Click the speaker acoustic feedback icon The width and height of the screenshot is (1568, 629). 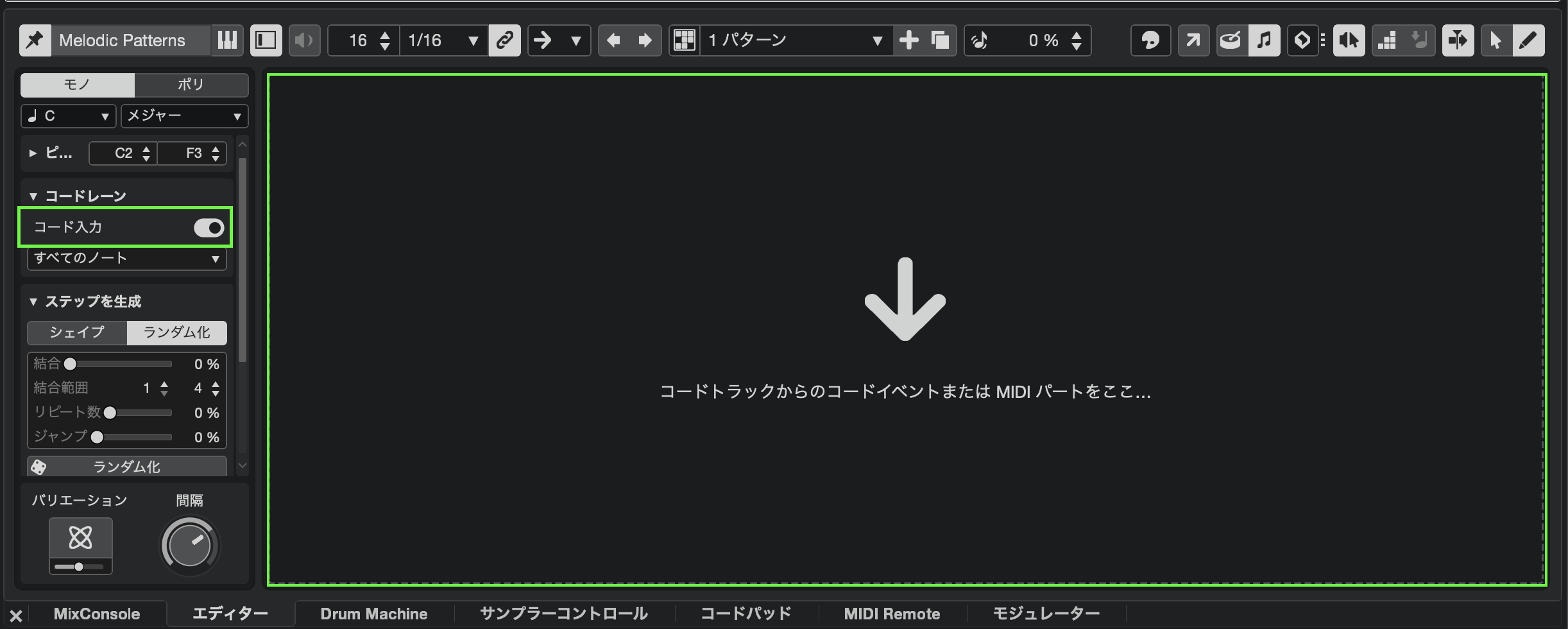click(304, 40)
